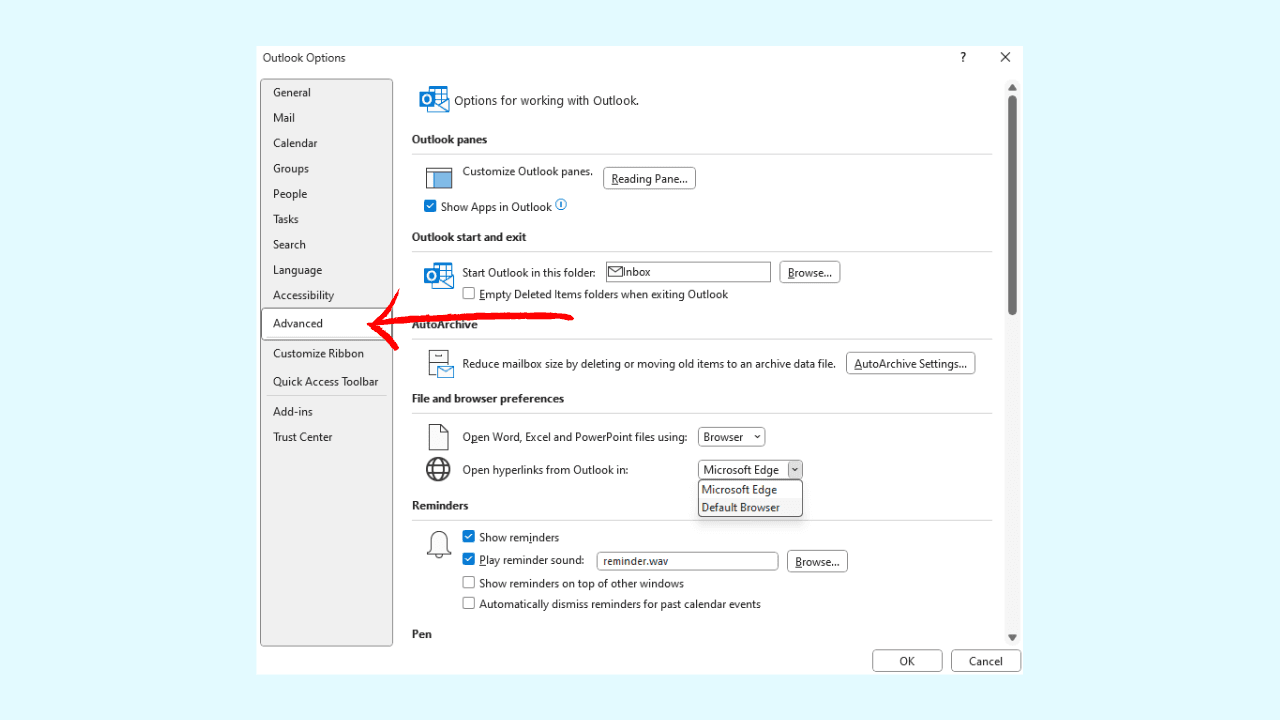1280x720 pixels.
Task: Click the reminders bell icon
Action: [438, 545]
